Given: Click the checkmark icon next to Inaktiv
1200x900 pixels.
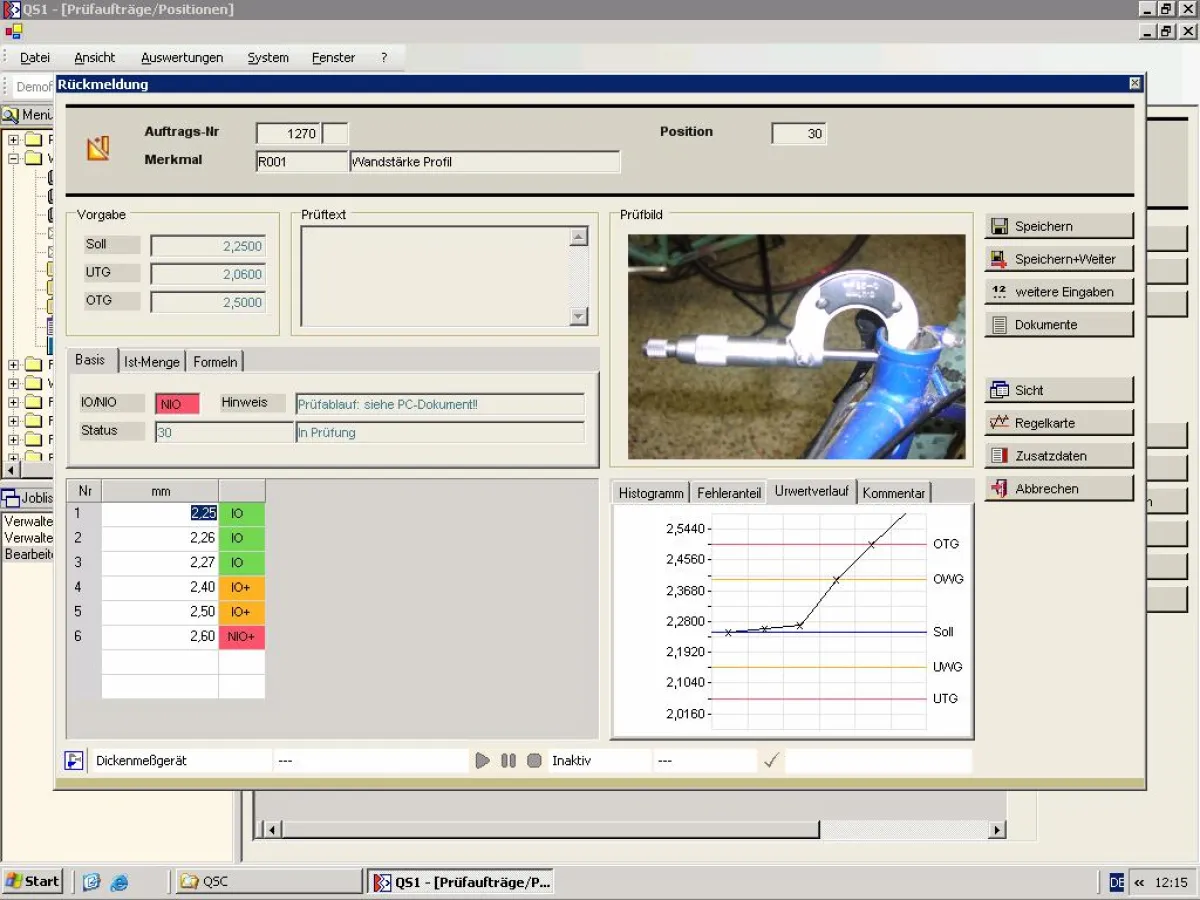Looking at the screenshot, I should (x=771, y=761).
